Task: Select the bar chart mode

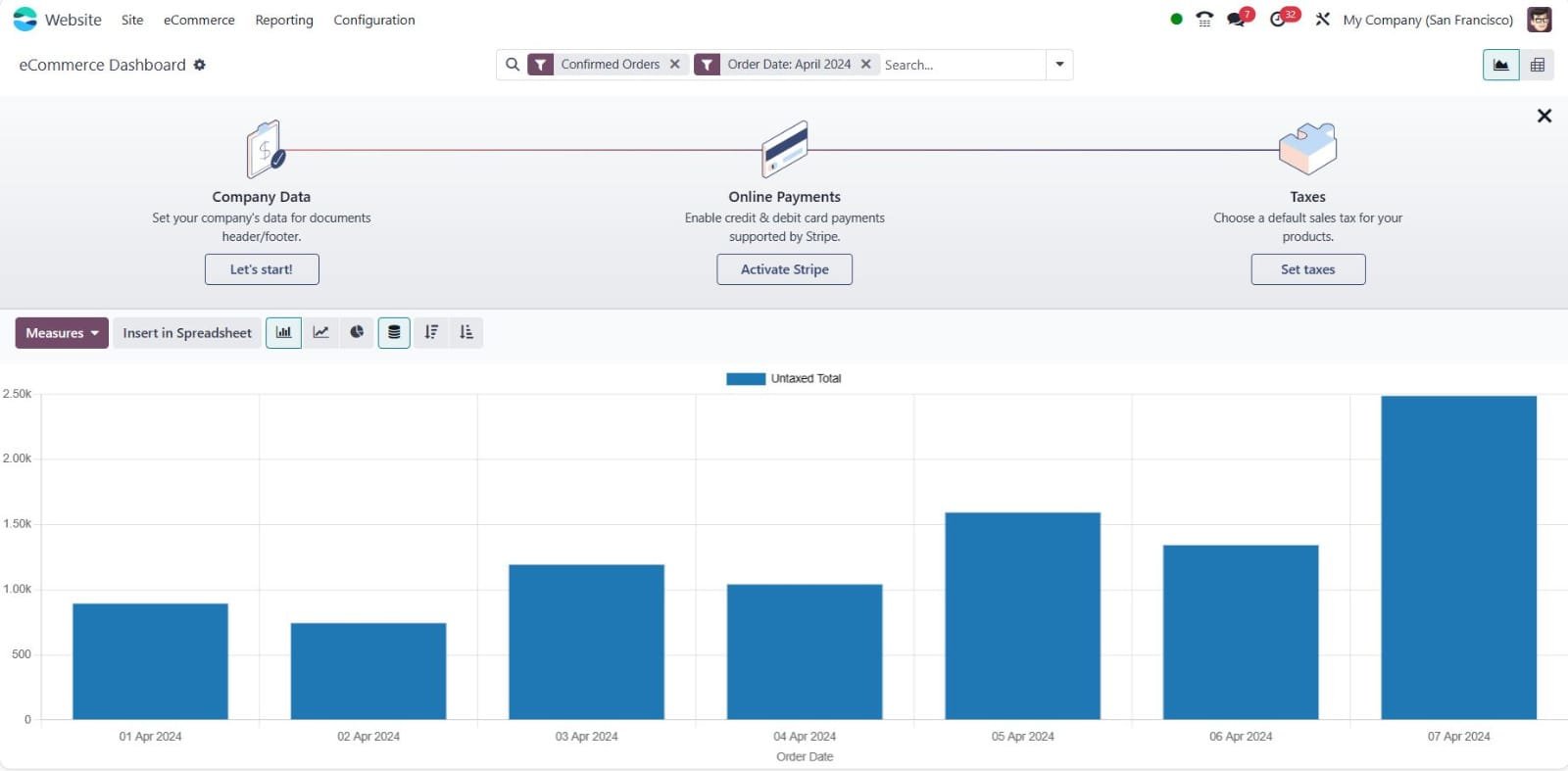Action: (283, 333)
